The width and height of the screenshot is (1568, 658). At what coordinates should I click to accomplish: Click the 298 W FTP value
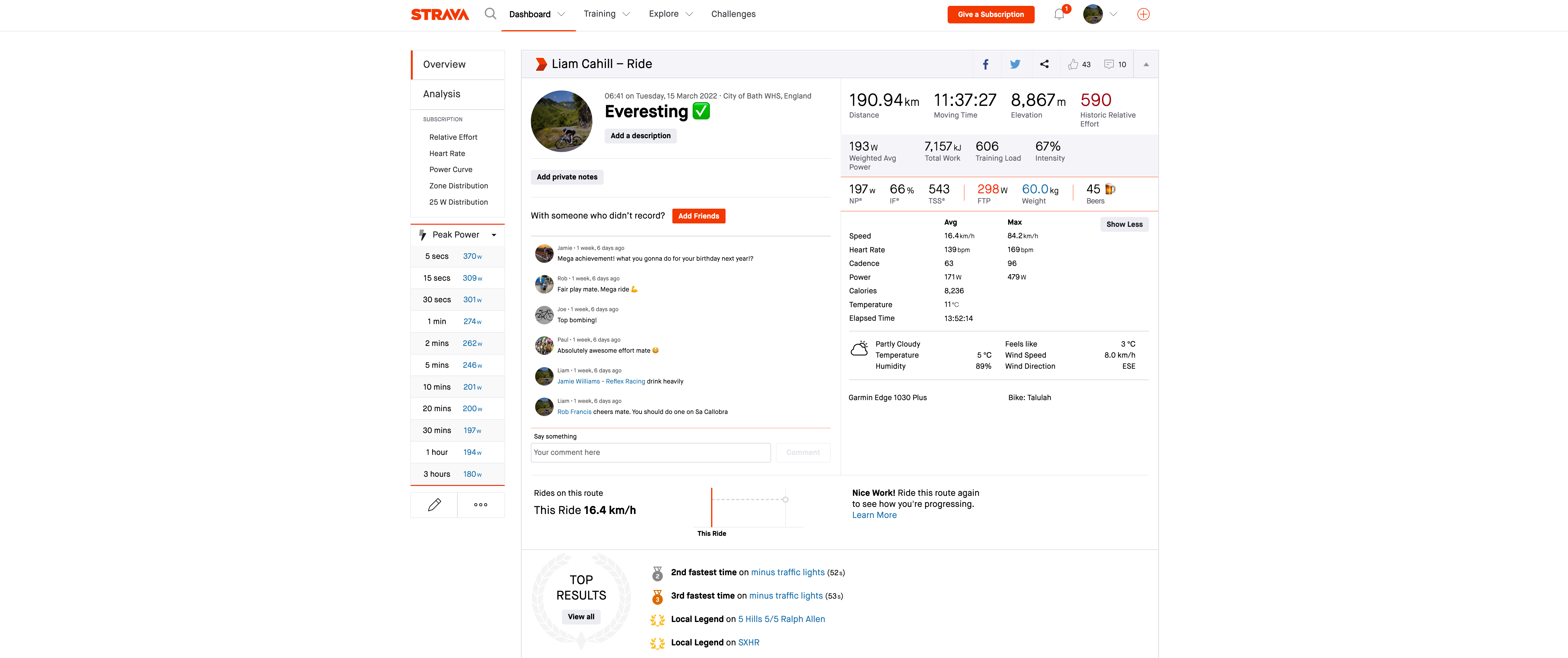pos(992,190)
